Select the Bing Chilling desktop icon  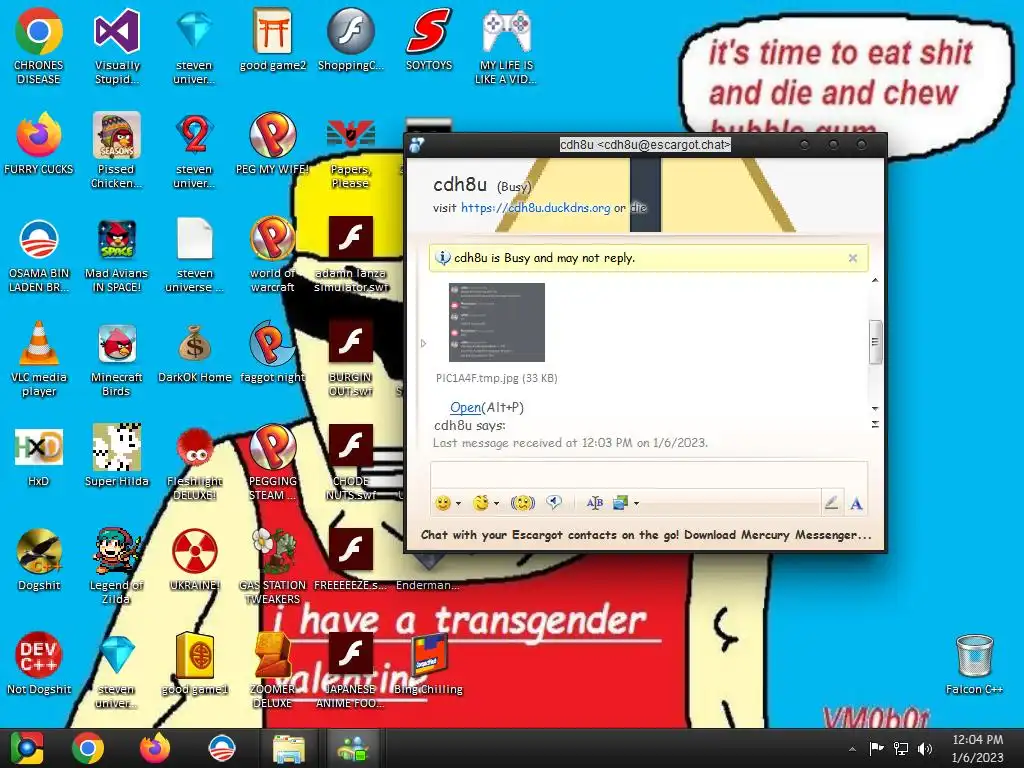(x=428, y=664)
